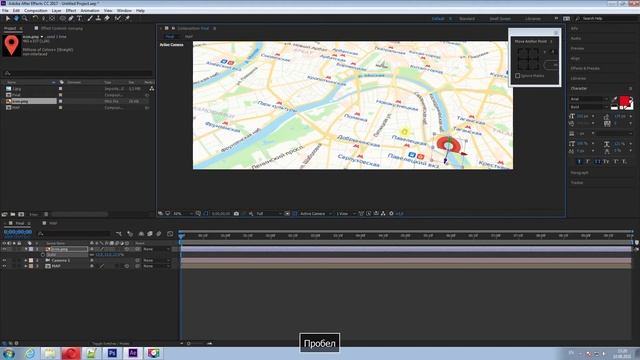Open the Composition menu
640x360 pixels.
(x=36, y=11)
